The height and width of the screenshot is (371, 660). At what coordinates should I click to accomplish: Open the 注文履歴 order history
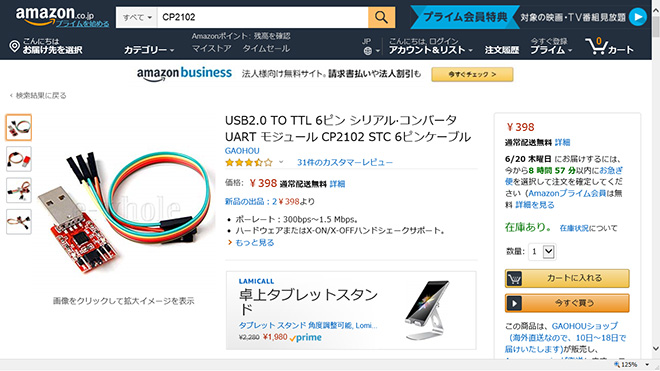tap(501, 50)
